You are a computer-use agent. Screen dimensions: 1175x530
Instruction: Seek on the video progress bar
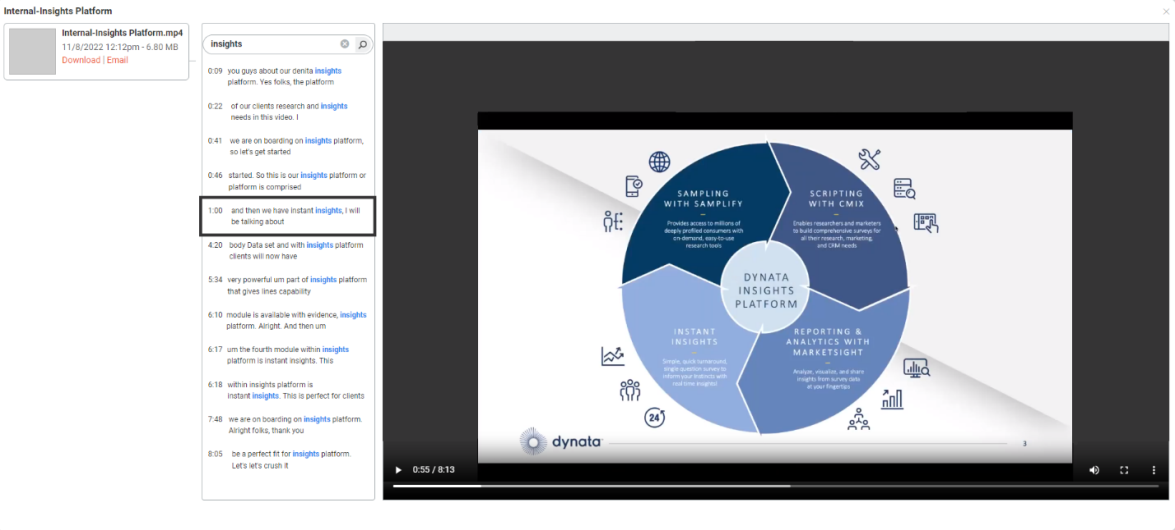pyautogui.click(x=776, y=486)
